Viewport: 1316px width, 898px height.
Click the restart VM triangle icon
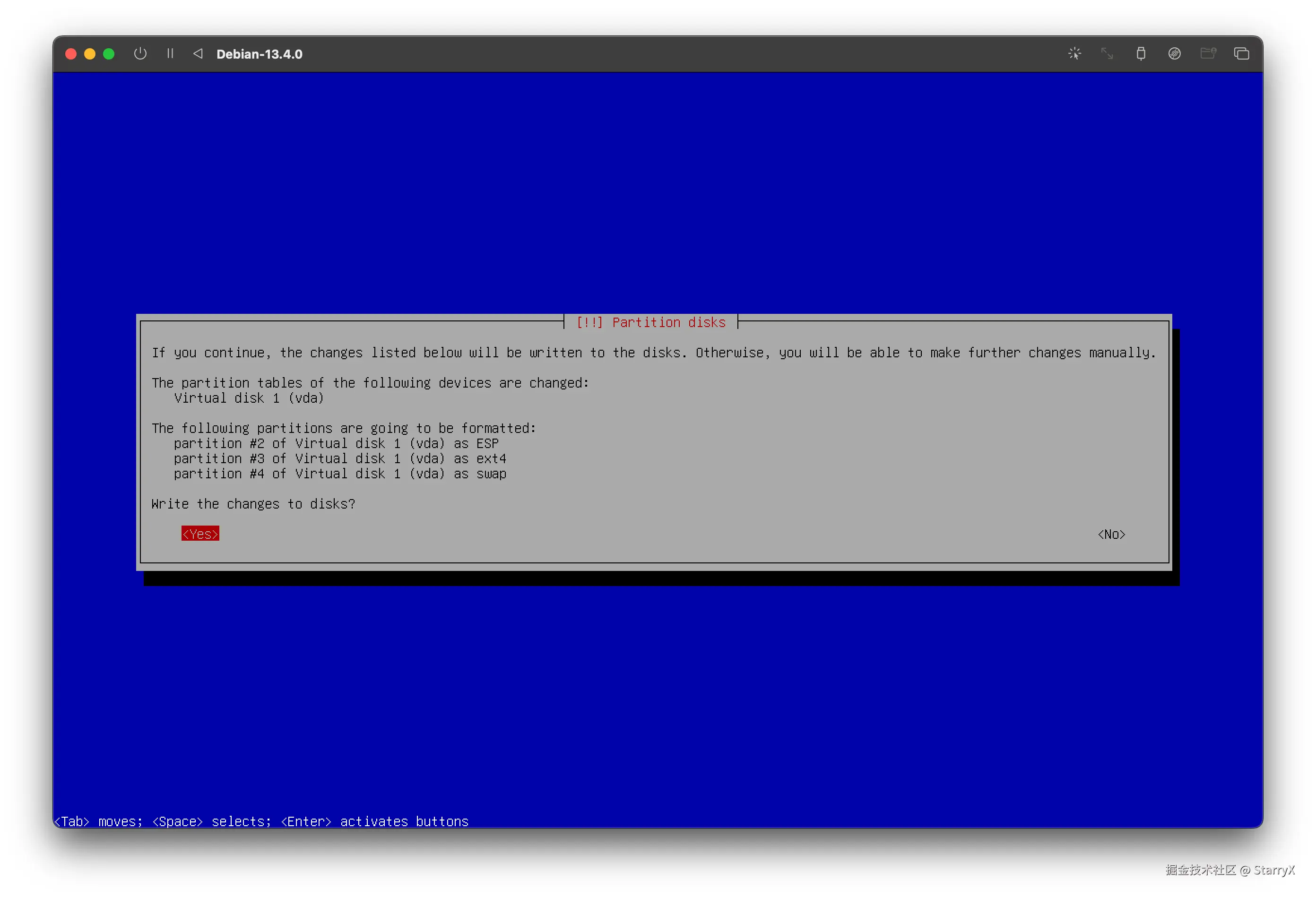pos(198,54)
